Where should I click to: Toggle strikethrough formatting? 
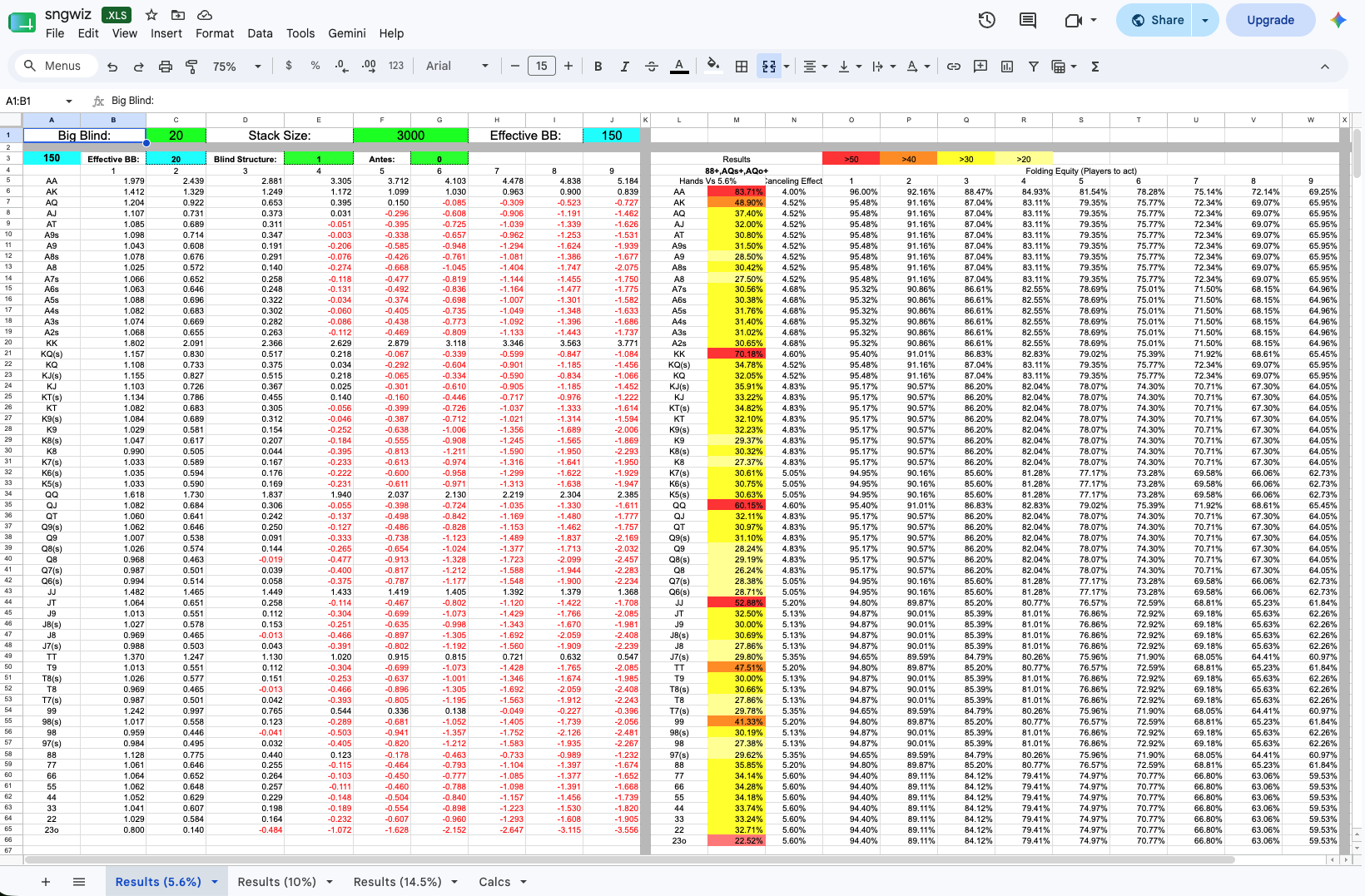(652, 67)
